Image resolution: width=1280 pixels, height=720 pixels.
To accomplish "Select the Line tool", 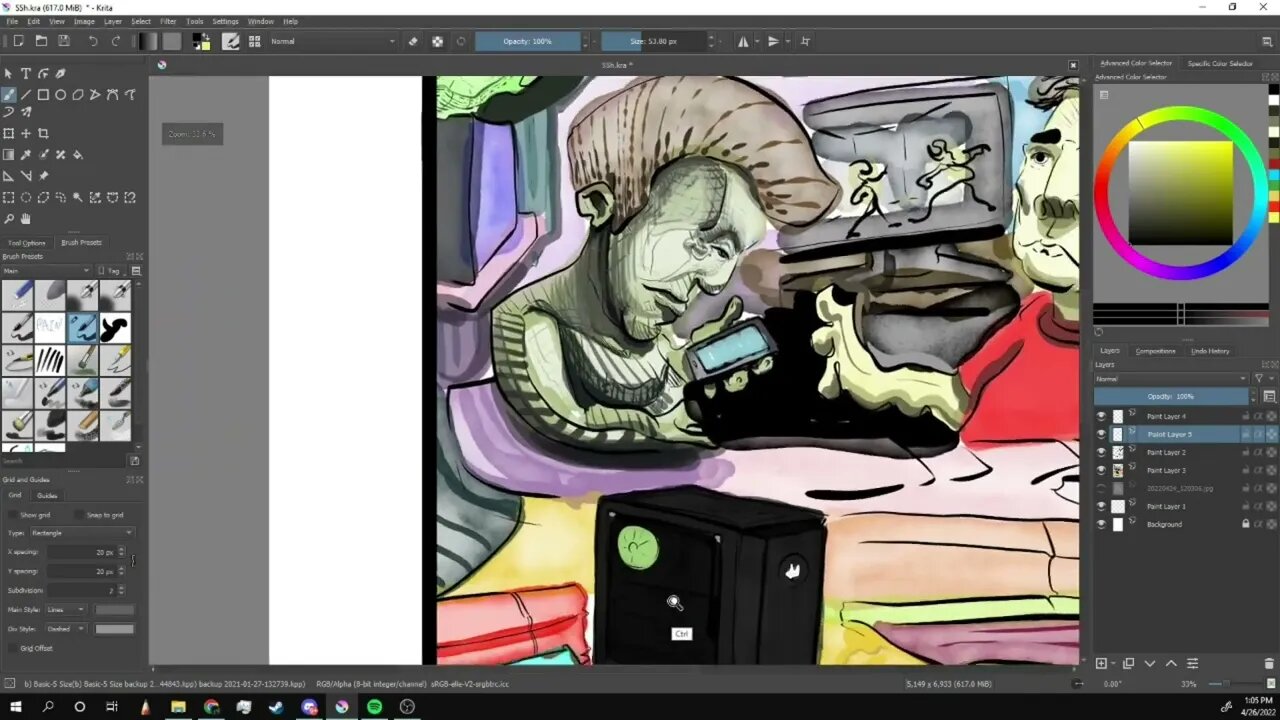I will [26, 95].
